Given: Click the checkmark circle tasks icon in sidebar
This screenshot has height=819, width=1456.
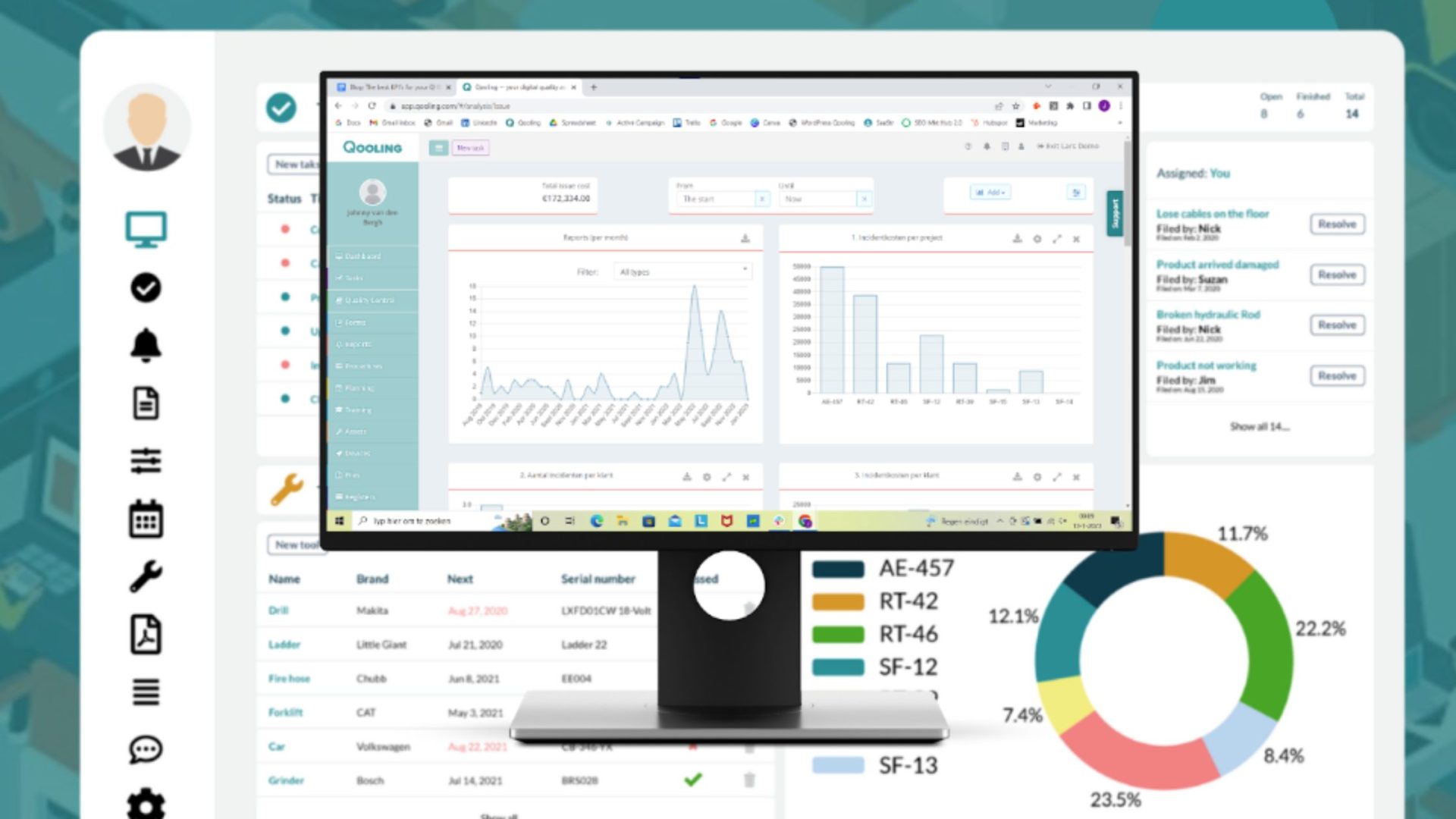Looking at the screenshot, I should tap(146, 287).
